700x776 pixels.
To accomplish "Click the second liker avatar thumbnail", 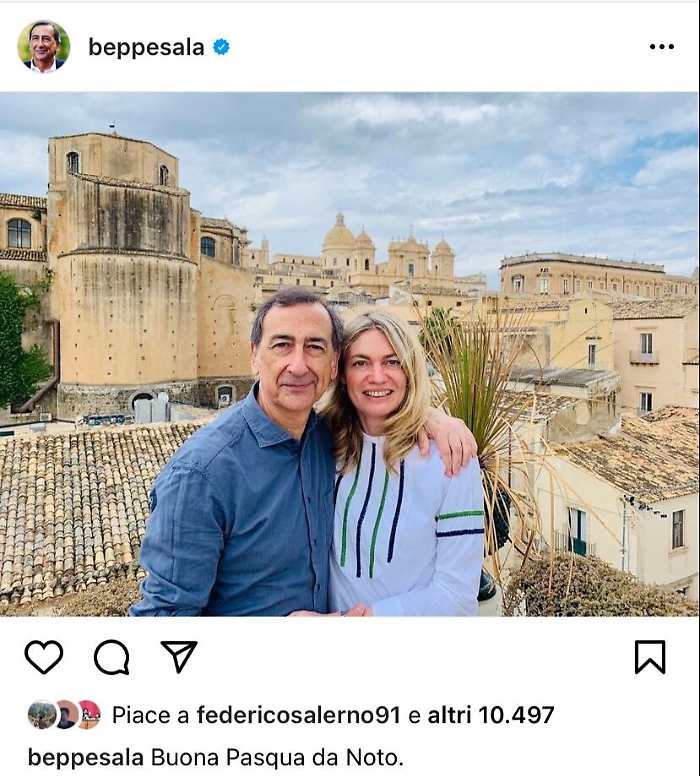I will tap(66, 714).
